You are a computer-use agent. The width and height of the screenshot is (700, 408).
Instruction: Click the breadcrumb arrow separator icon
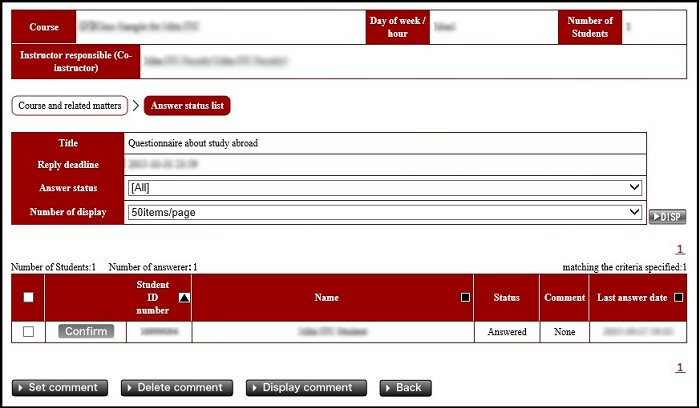[x=136, y=105]
